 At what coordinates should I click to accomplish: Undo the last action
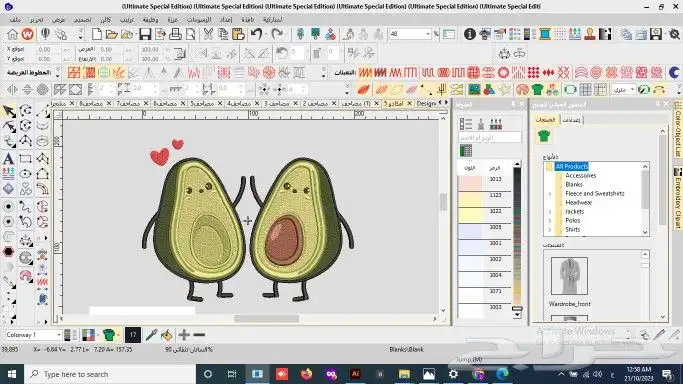[257, 34]
